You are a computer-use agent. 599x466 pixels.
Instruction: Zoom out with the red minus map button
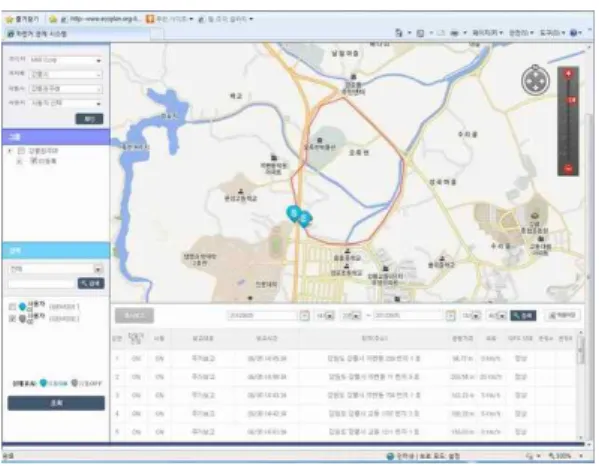pos(568,168)
